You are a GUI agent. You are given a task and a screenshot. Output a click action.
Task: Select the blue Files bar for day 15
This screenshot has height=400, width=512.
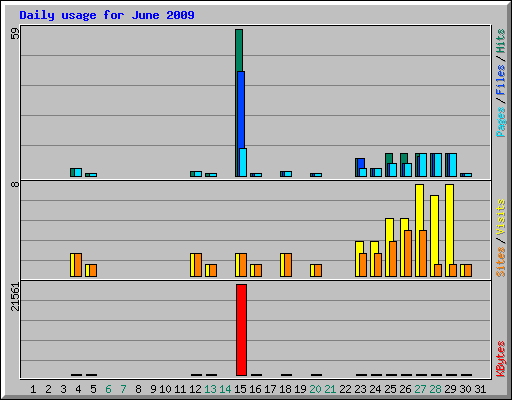(241, 110)
